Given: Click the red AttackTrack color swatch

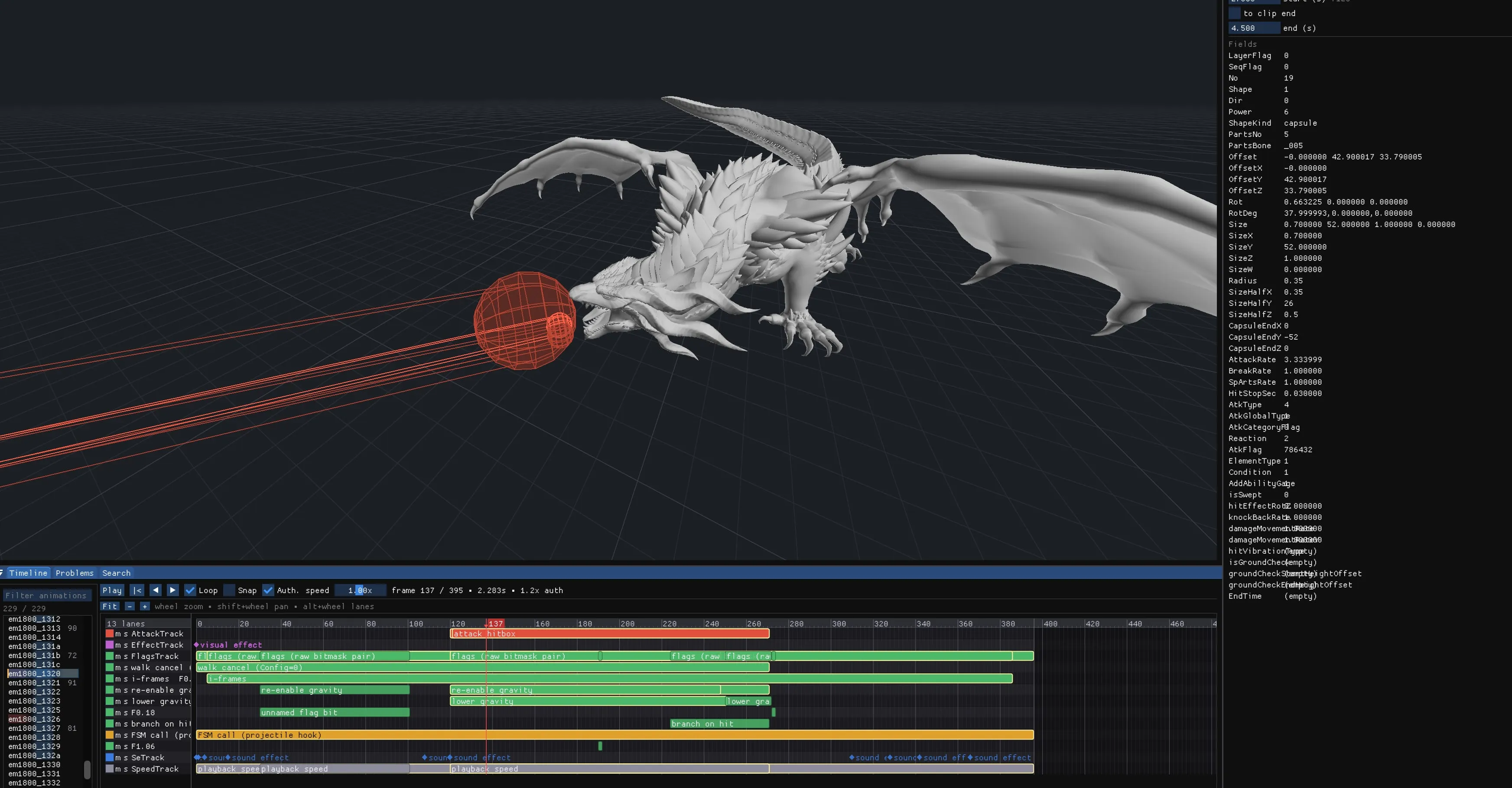Looking at the screenshot, I should click(110, 634).
